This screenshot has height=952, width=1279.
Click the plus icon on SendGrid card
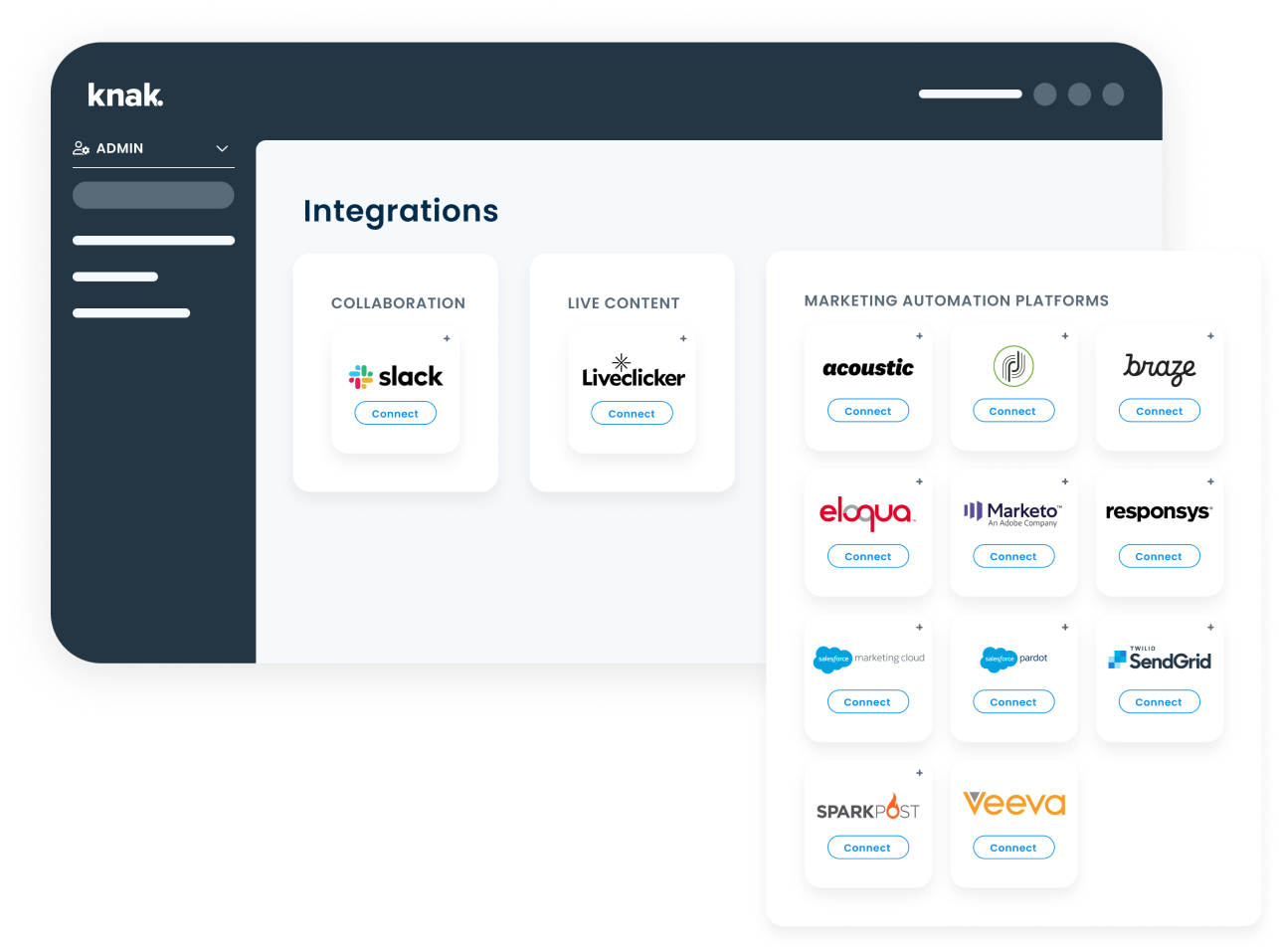point(1210,628)
